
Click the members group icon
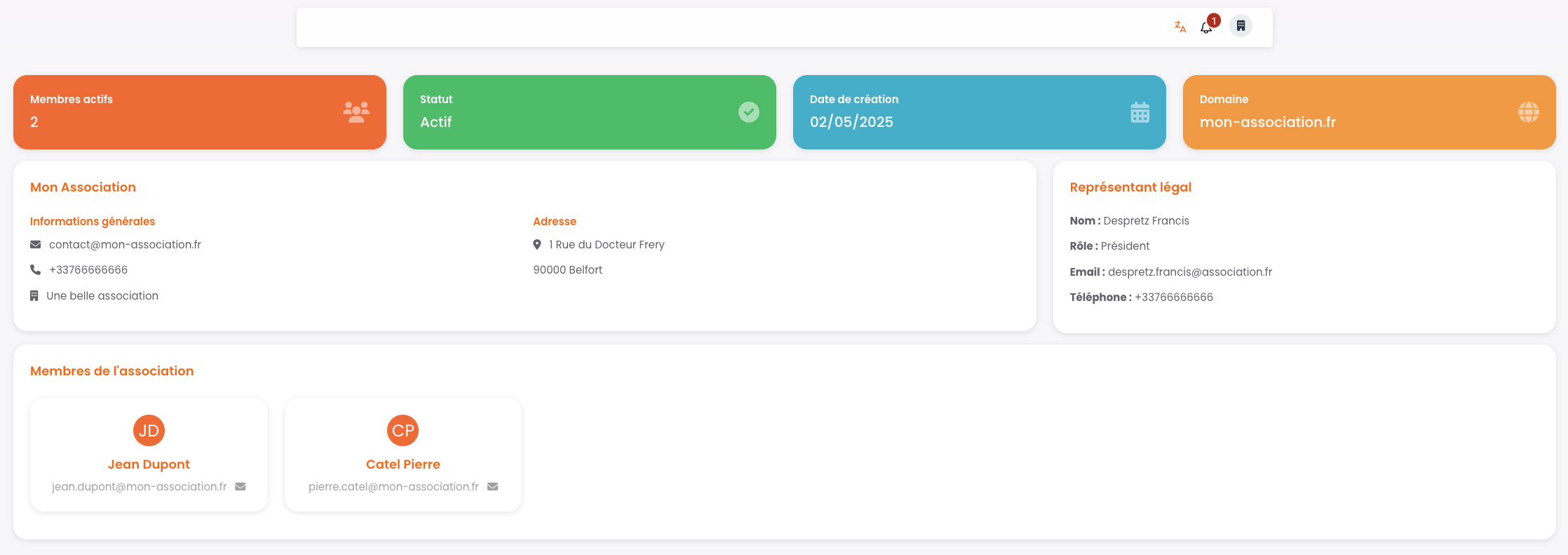(x=356, y=112)
